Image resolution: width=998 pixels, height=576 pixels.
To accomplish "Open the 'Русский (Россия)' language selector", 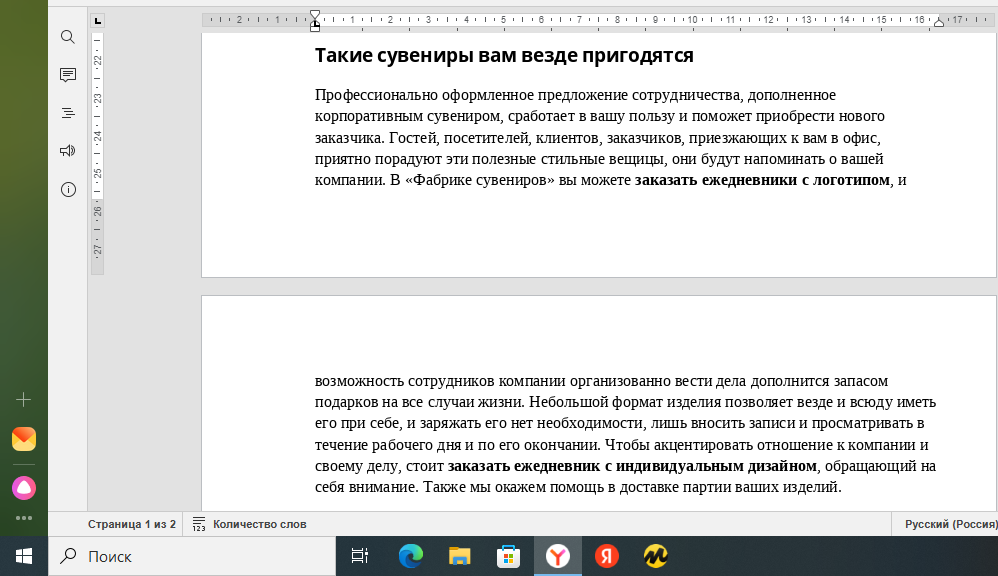I will point(951,524).
